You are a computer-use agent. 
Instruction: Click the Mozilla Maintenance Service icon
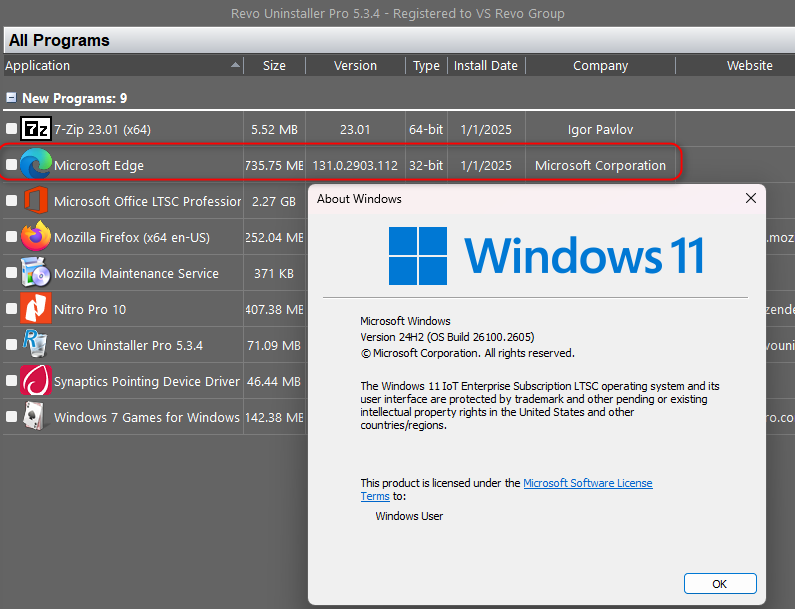pyautogui.click(x=35, y=272)
